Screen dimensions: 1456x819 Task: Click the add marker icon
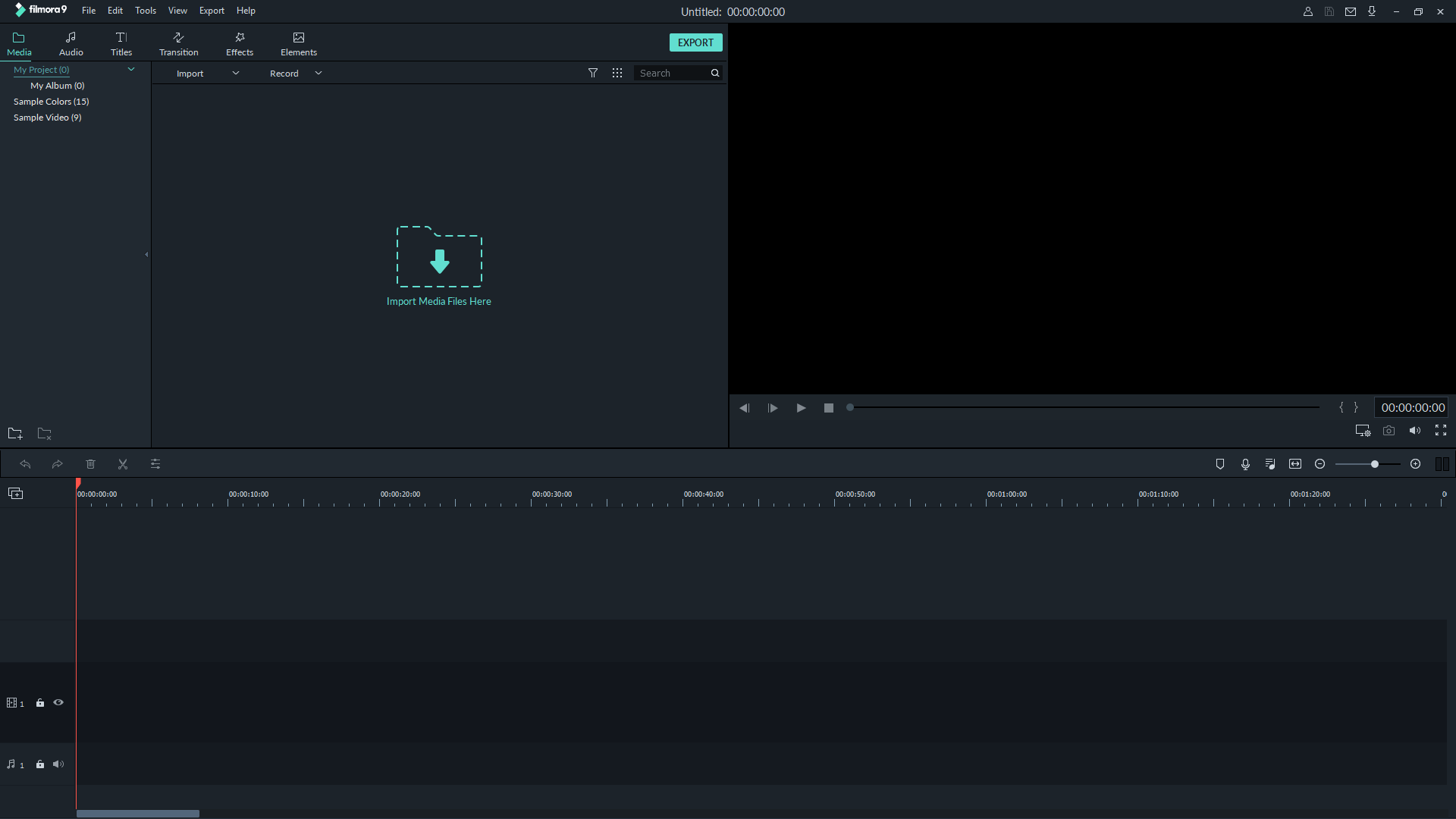(1220, 464)
